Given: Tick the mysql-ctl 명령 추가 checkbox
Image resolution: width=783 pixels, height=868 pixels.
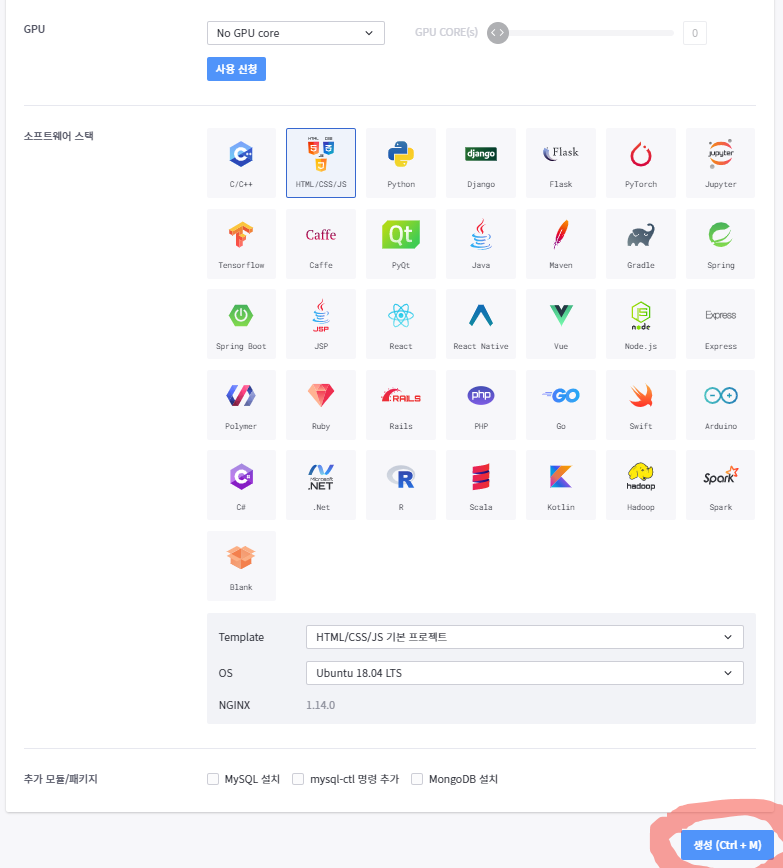Looking at the screenshot, I should [x=298, y=779].
